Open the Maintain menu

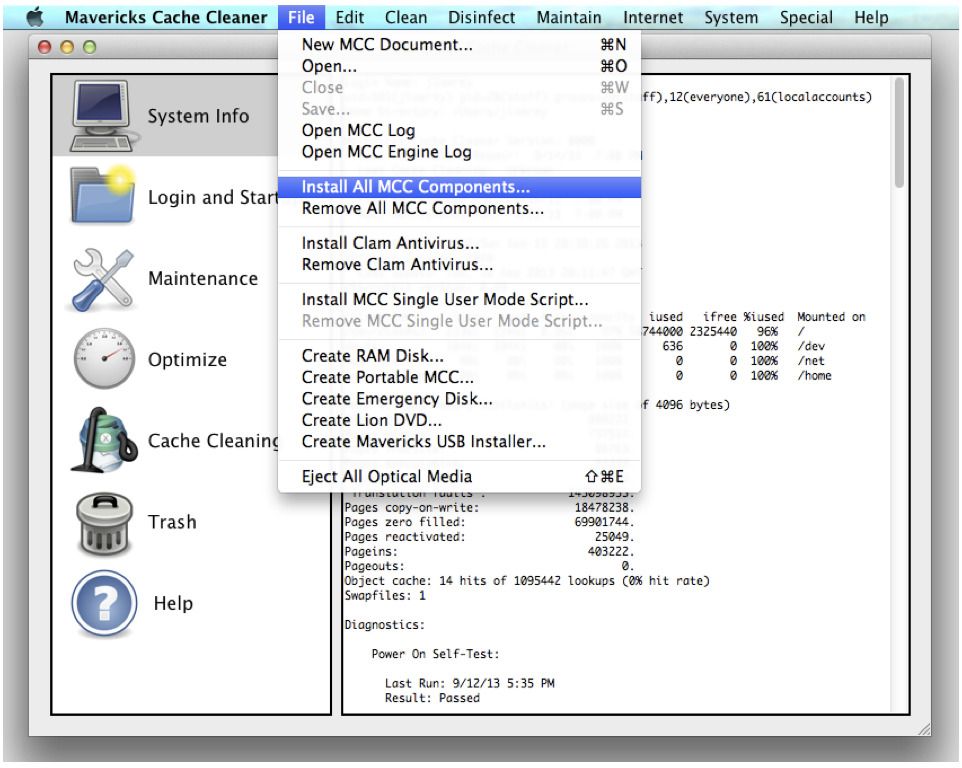pos(568,17)
